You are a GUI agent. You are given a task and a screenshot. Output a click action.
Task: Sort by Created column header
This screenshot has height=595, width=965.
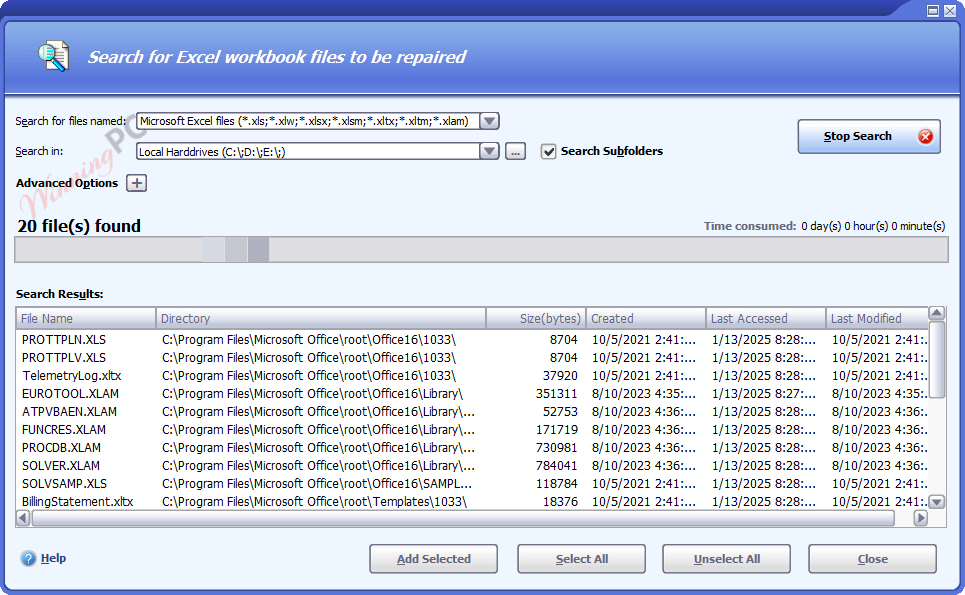(646, 318)
